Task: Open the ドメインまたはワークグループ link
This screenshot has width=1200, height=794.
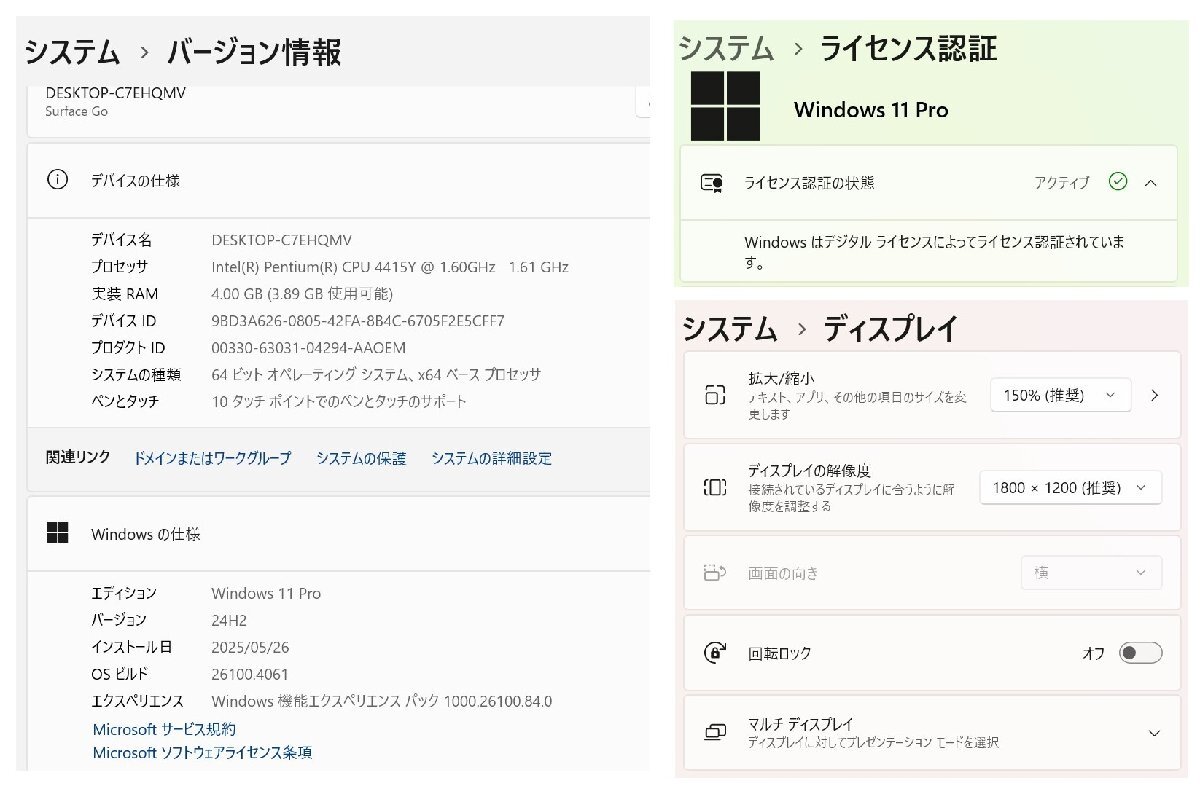Action: [x=212, y=458]
